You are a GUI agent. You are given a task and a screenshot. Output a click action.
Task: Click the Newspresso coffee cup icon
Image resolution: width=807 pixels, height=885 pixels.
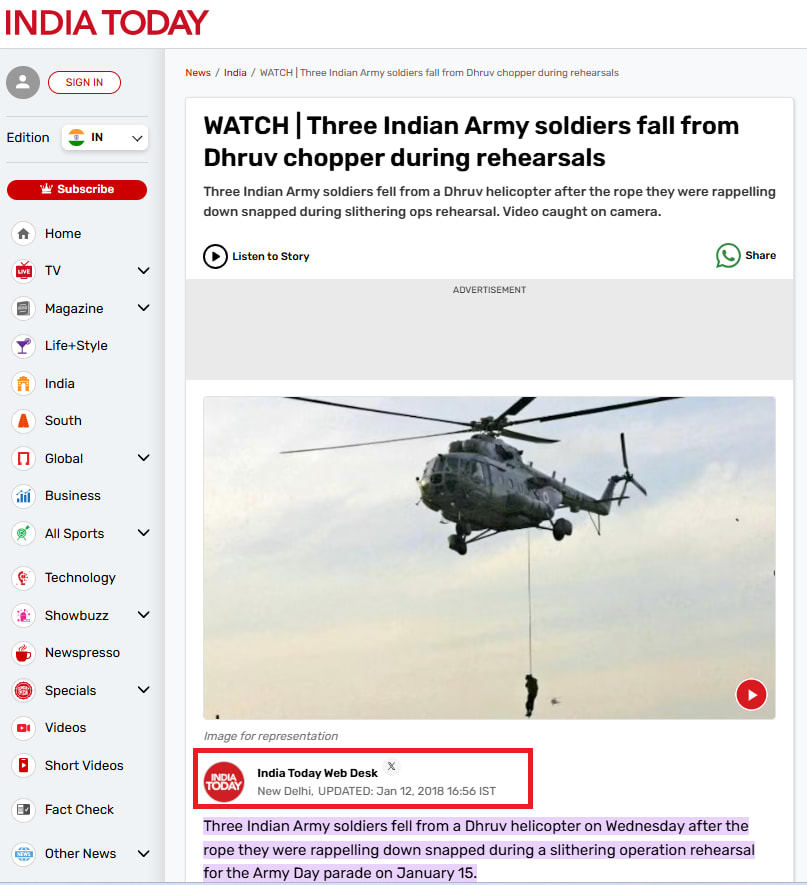23,653
